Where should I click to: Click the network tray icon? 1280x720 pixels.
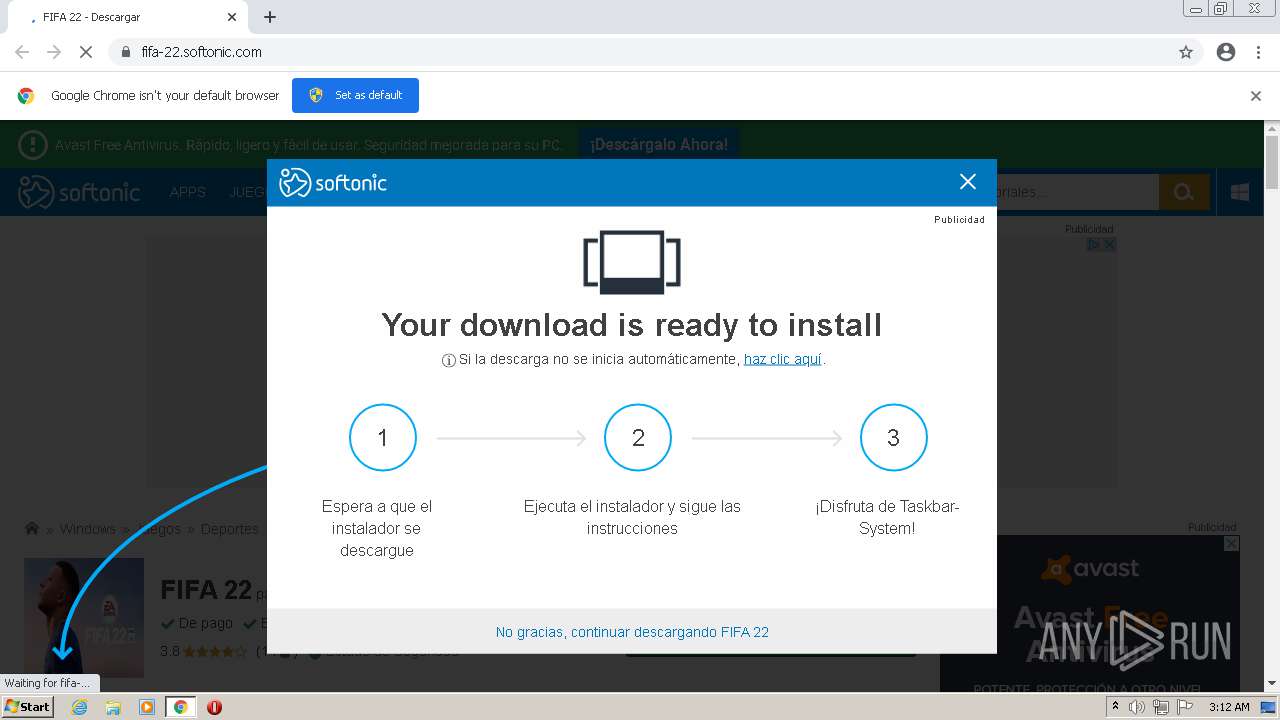pos(1160,707)
